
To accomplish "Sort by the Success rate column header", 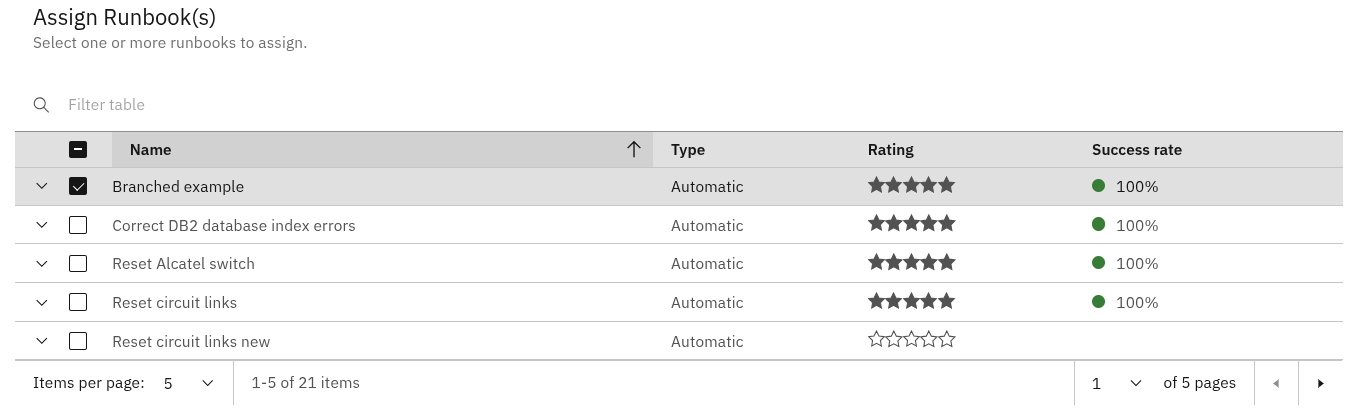I will (x=1137, y=150).
